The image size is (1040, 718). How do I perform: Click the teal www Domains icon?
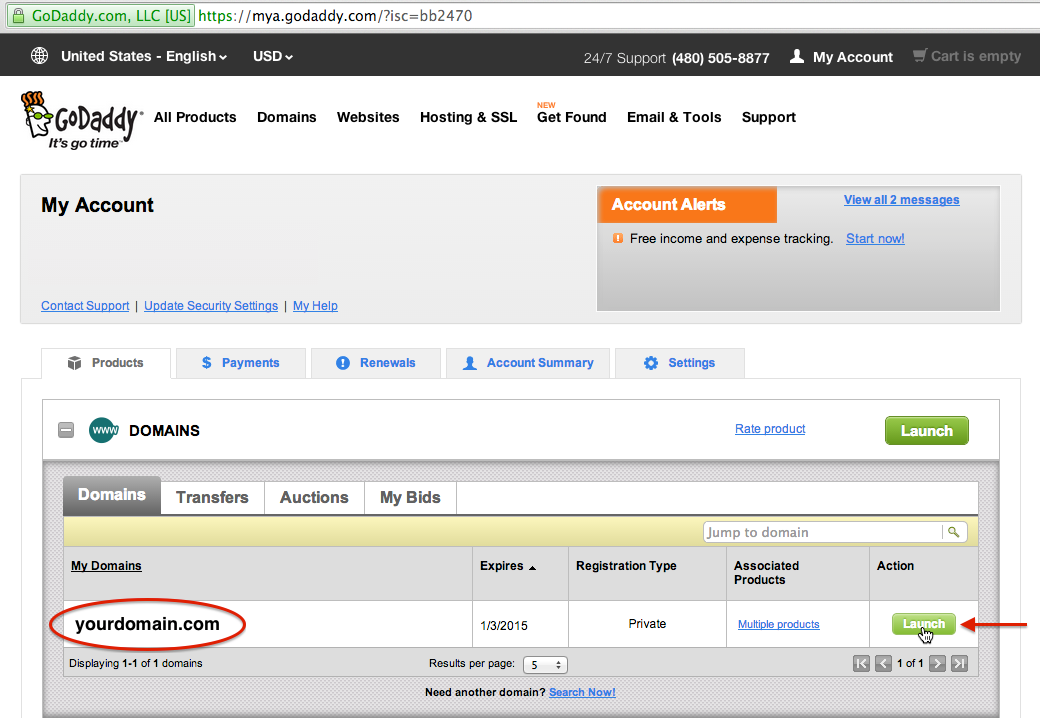point(103,430)
